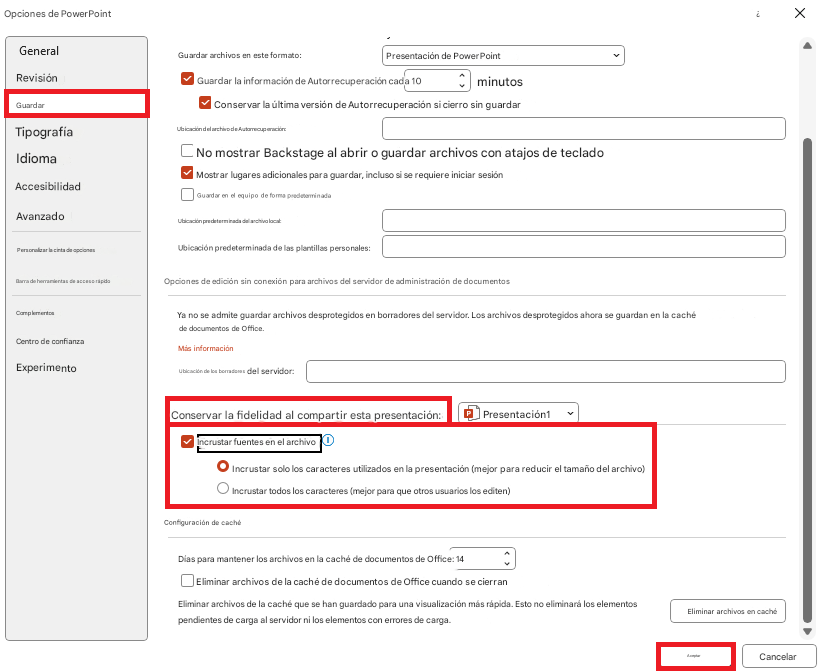Click the help question mark icon
Image resolution: width=821 pixels, height=672 pixels.
[758, 14]
